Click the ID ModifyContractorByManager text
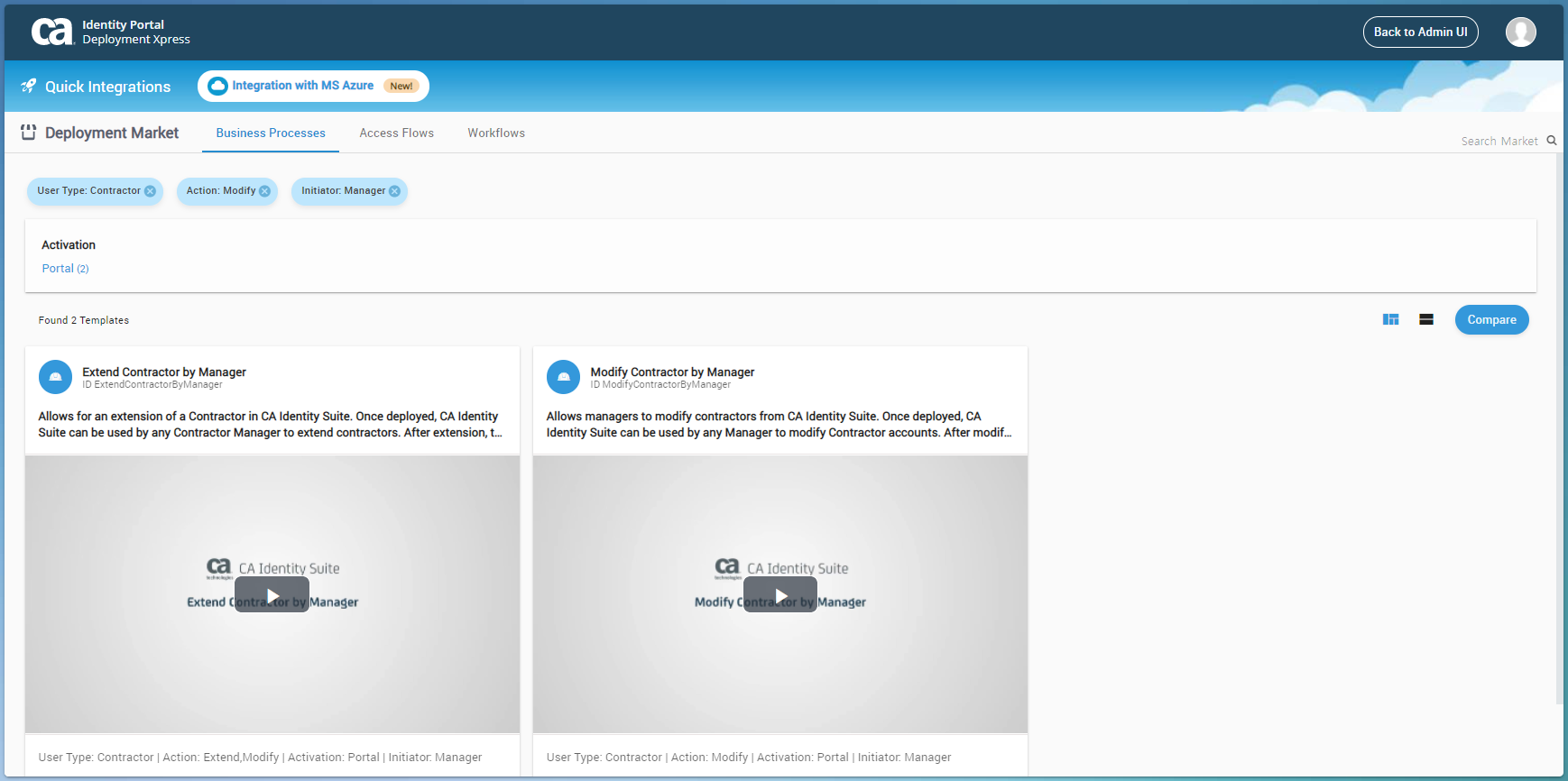1568x781 pixels. [x=660, y=385]
